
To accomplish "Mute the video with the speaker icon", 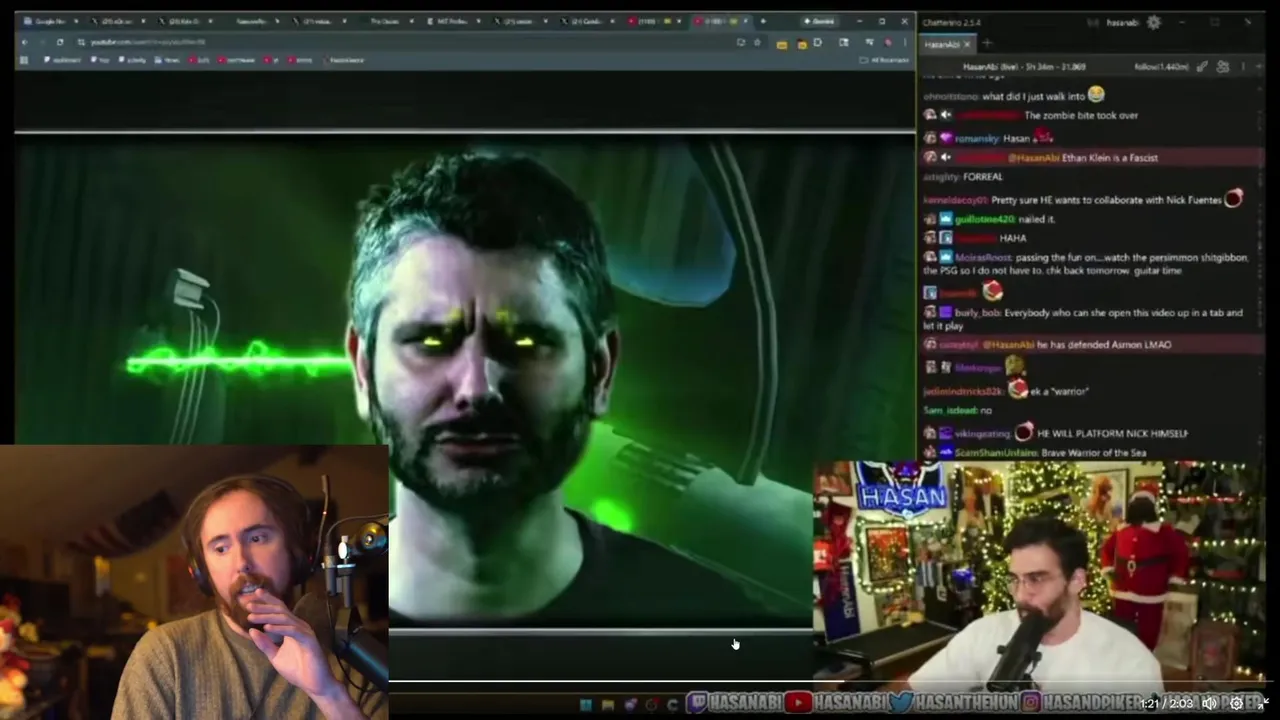I will coord(1209,703).
